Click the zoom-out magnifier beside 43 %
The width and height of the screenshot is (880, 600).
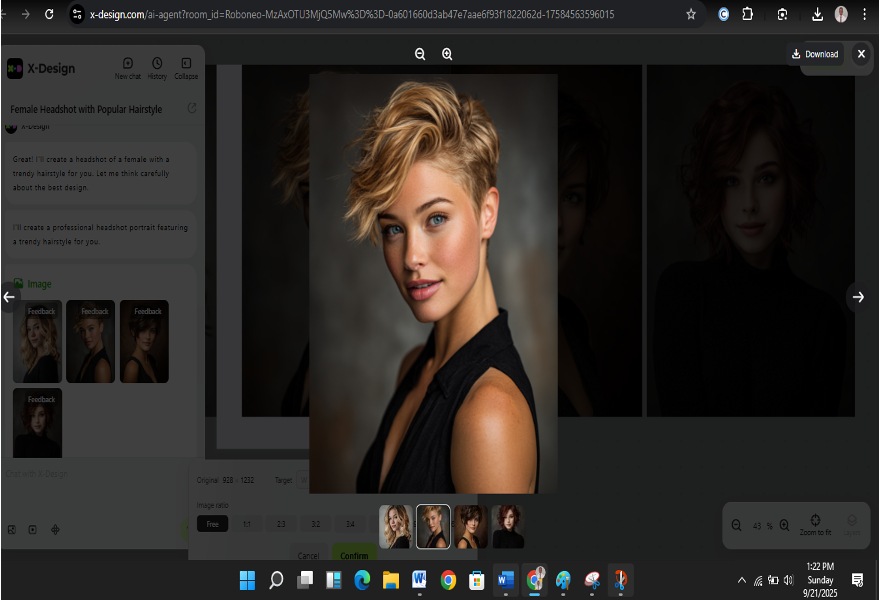point(737,525)
